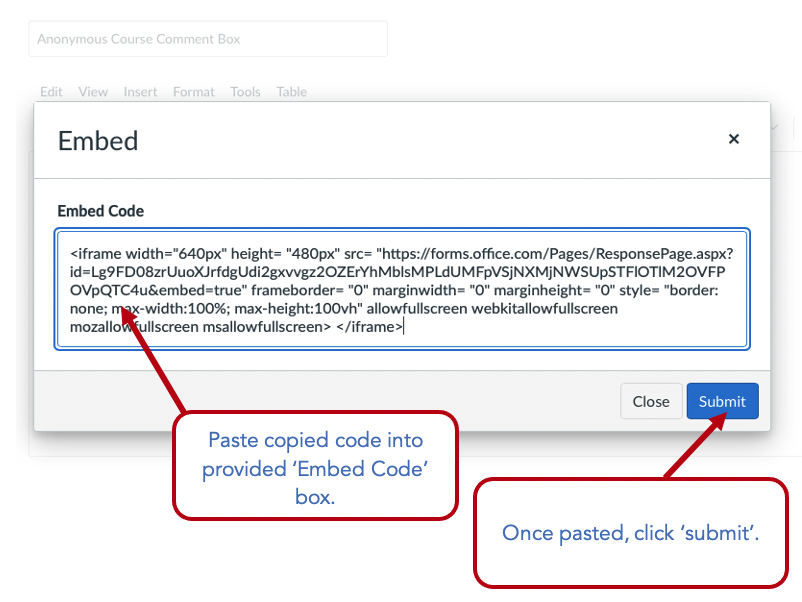Open the Table menu
The width and height of the screenshot is (802, 602).
(x=291, y=92)
